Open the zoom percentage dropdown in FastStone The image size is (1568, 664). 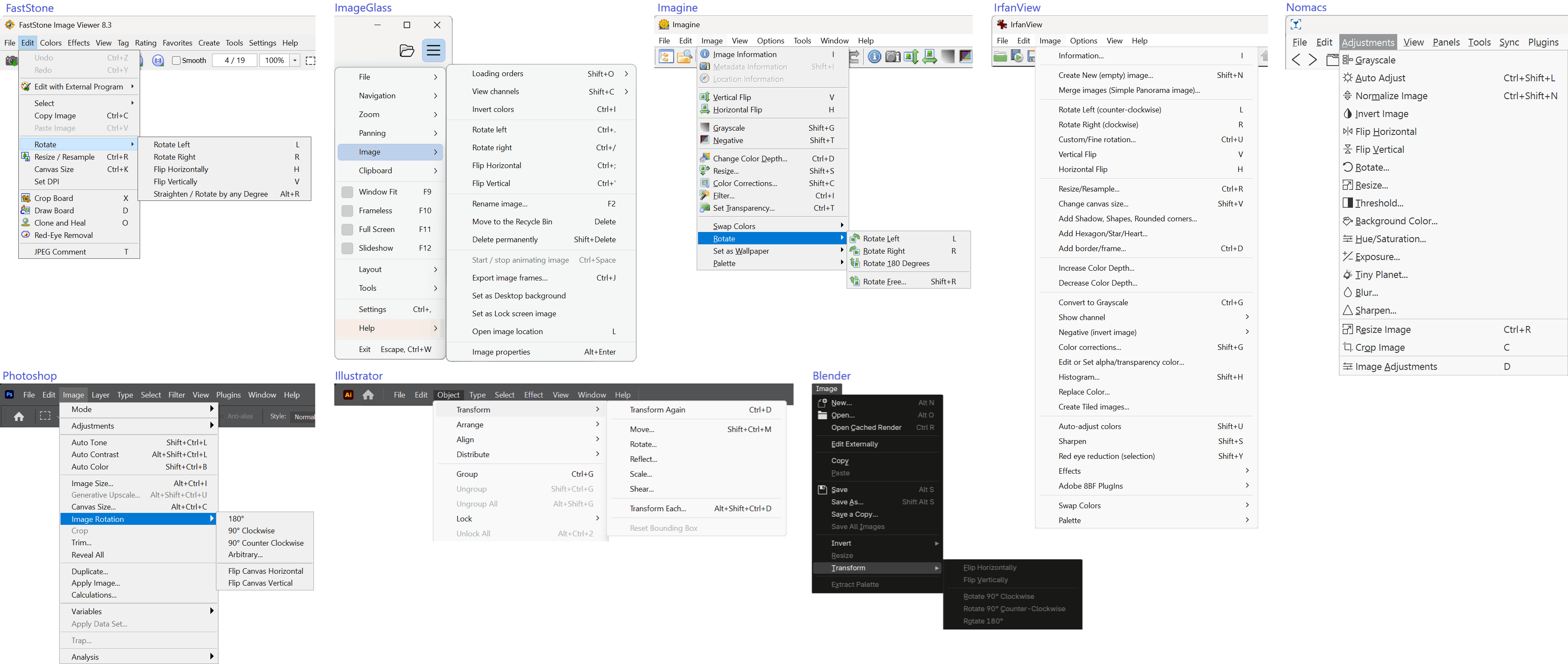[295, 60]
